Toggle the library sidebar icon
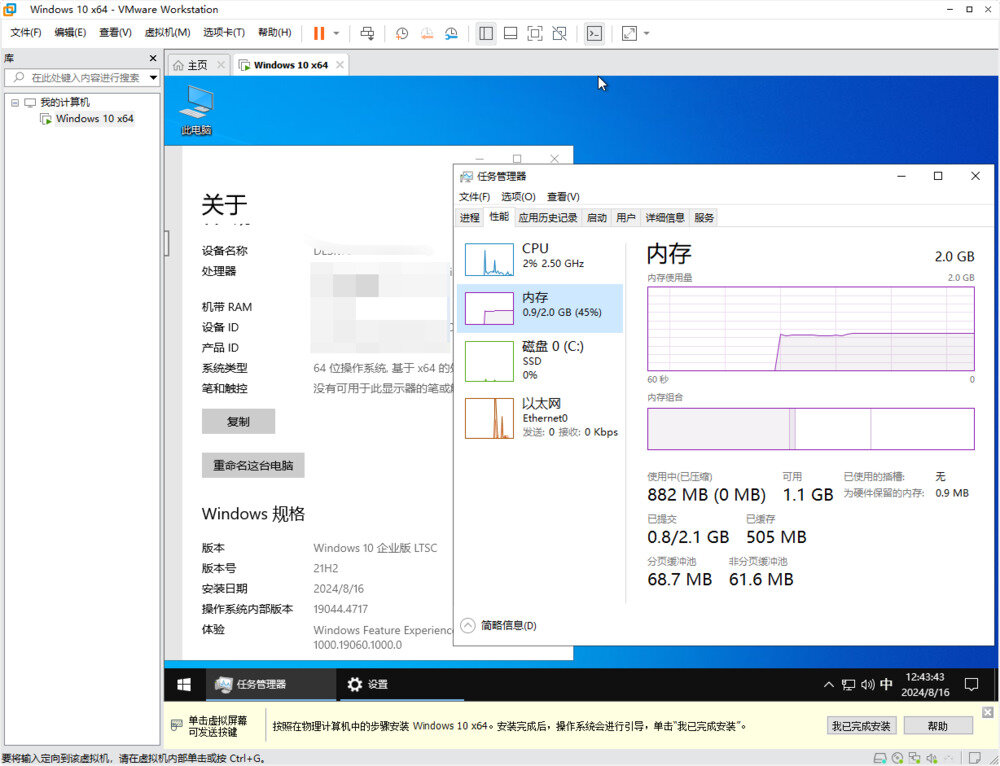Screen dimensions: 1000x766 coord(486,33)
